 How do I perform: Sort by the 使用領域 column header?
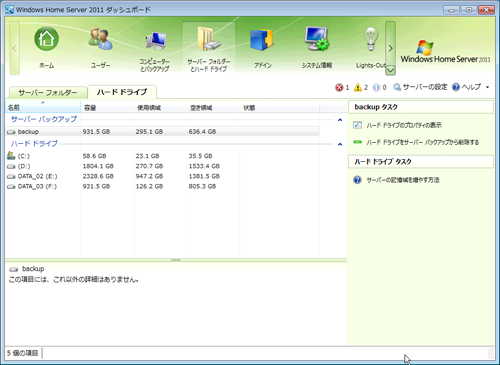point(160,108)
